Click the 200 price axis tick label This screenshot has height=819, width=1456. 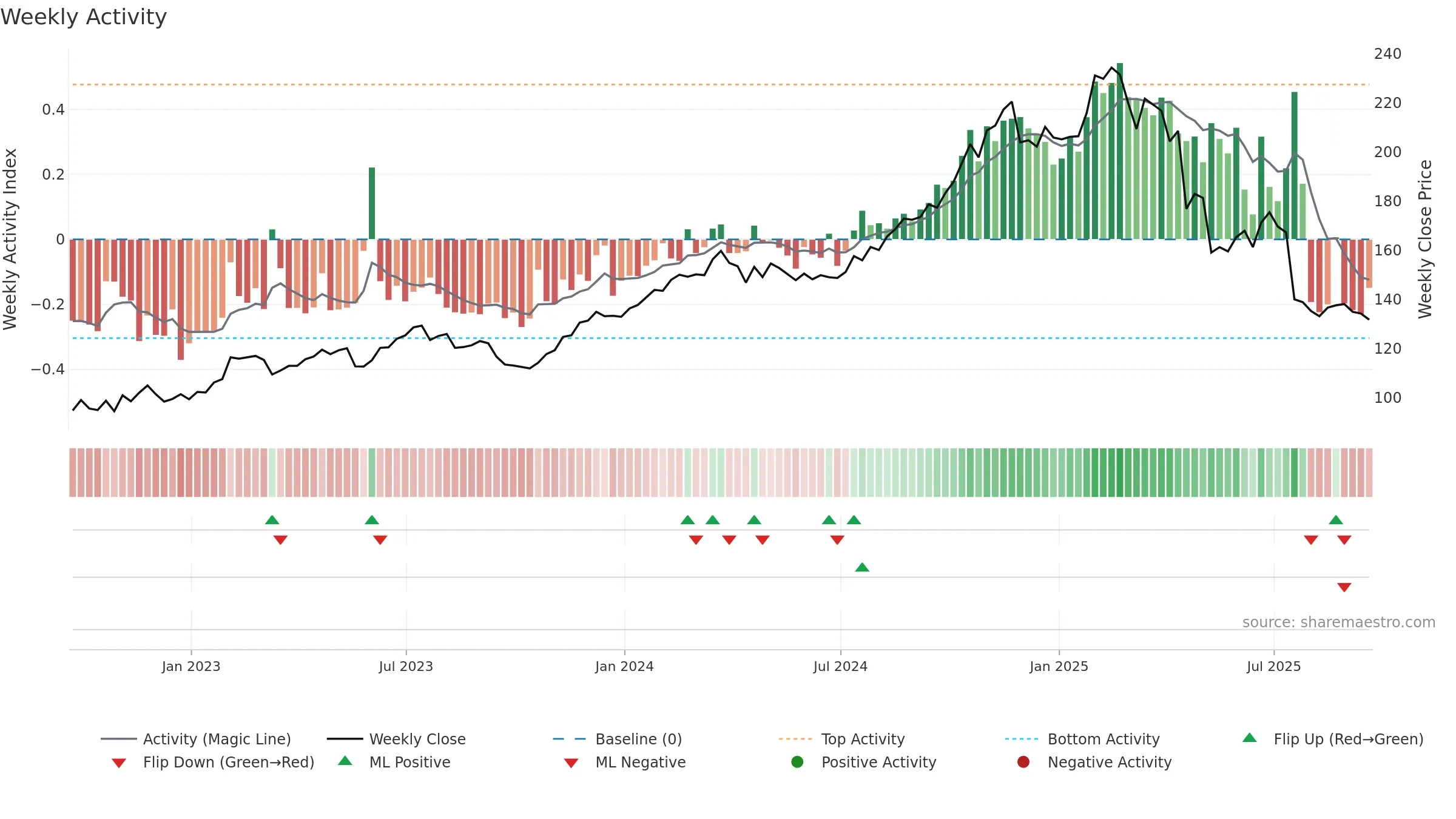point(1388,152)
